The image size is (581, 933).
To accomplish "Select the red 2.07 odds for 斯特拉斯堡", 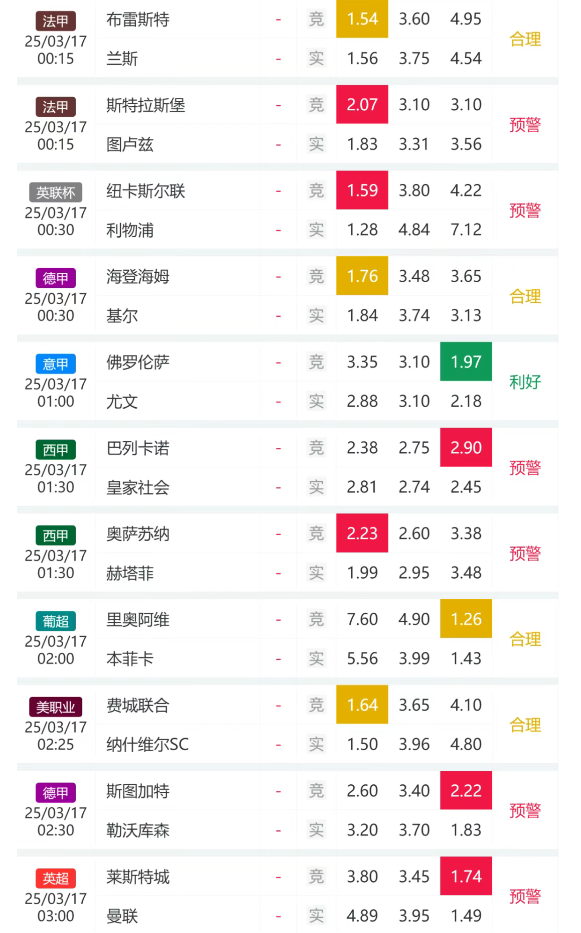I will click(362, 105).
